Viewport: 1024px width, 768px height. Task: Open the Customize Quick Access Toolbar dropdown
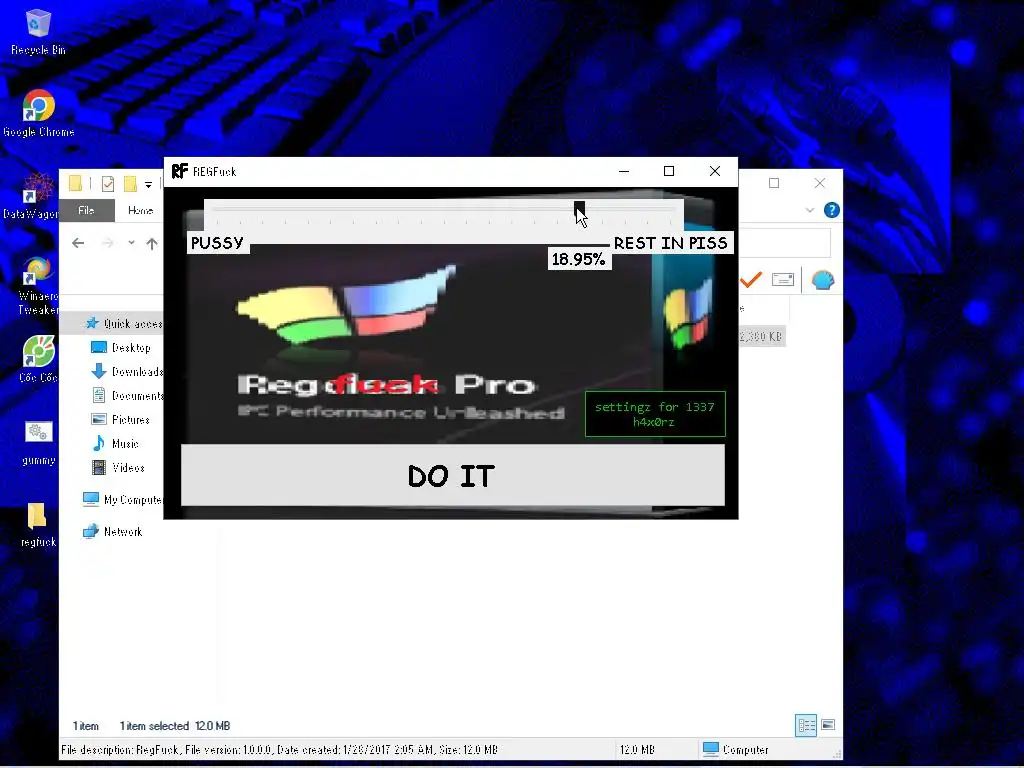point(148,185)
